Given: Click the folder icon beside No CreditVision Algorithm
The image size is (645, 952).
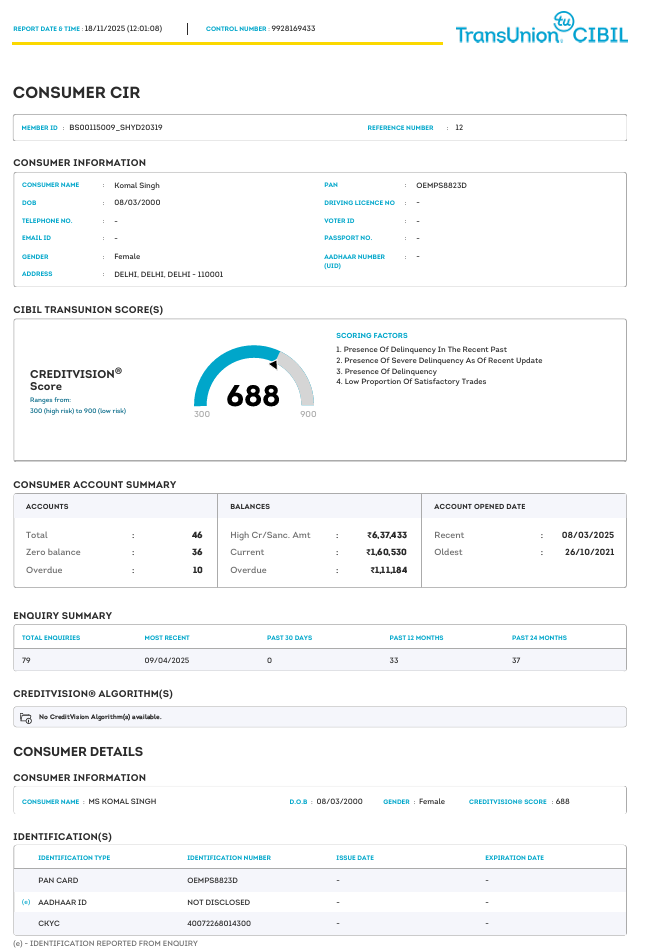Looking at the screenshot, I should coord(26,717).
